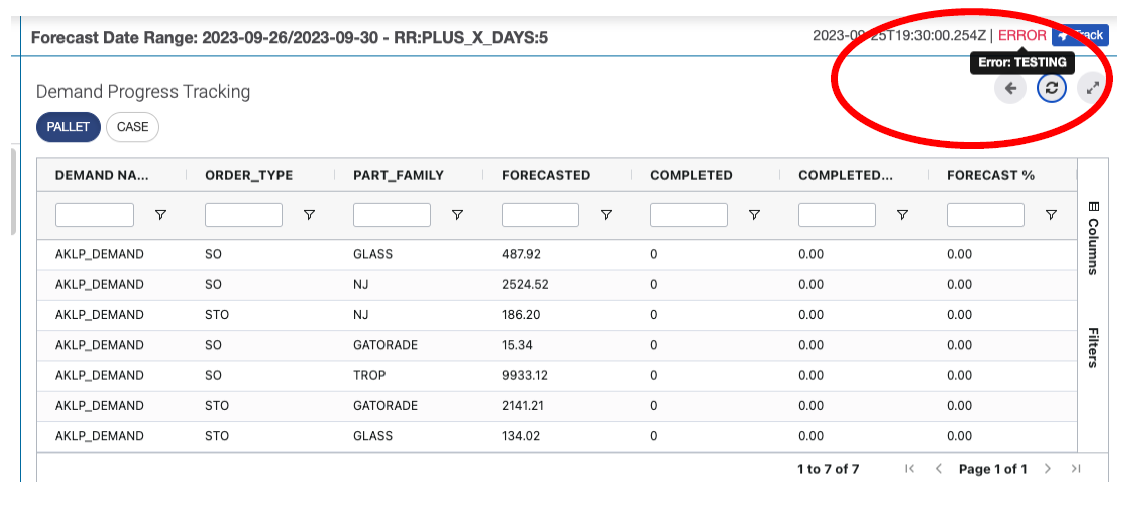Jump to last page of table
1145x516 pixels.
1076,469
